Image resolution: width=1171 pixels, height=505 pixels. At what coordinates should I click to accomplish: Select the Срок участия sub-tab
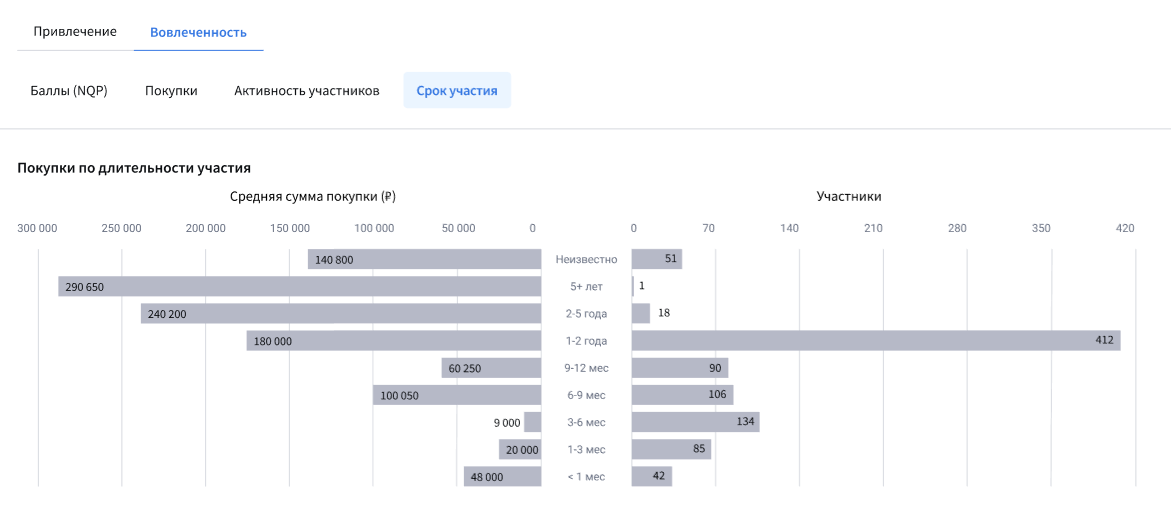point(457,90)
